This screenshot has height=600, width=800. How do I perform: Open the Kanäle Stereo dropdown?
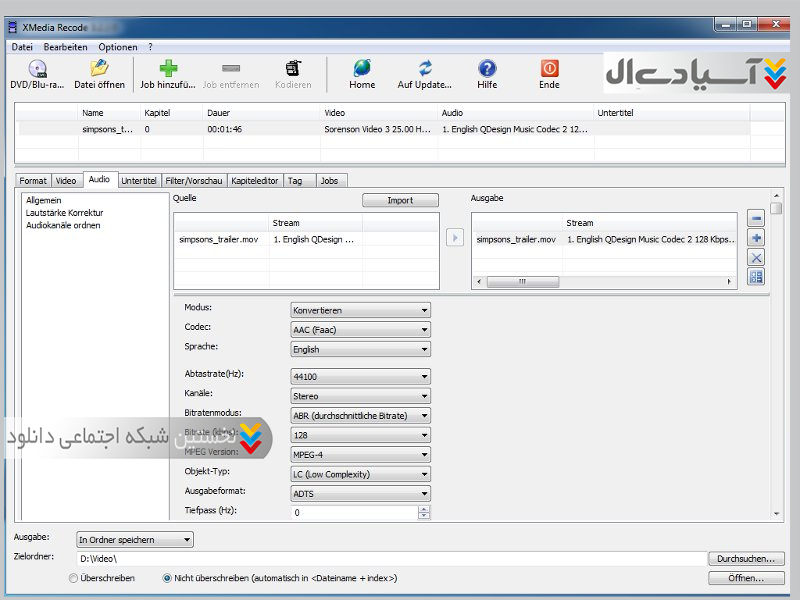click(360, 396)
